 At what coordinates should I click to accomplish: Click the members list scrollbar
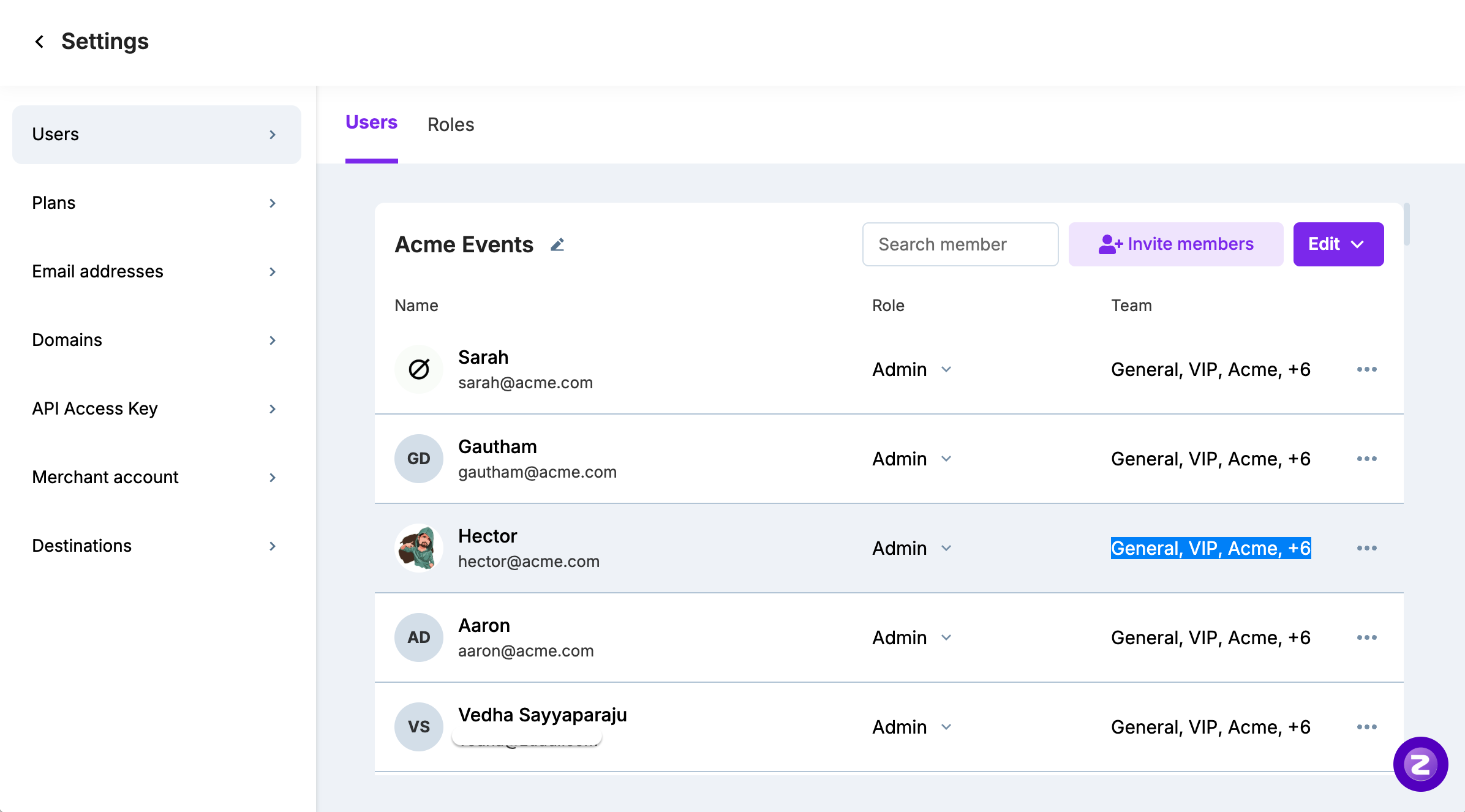pos(1407,224)
